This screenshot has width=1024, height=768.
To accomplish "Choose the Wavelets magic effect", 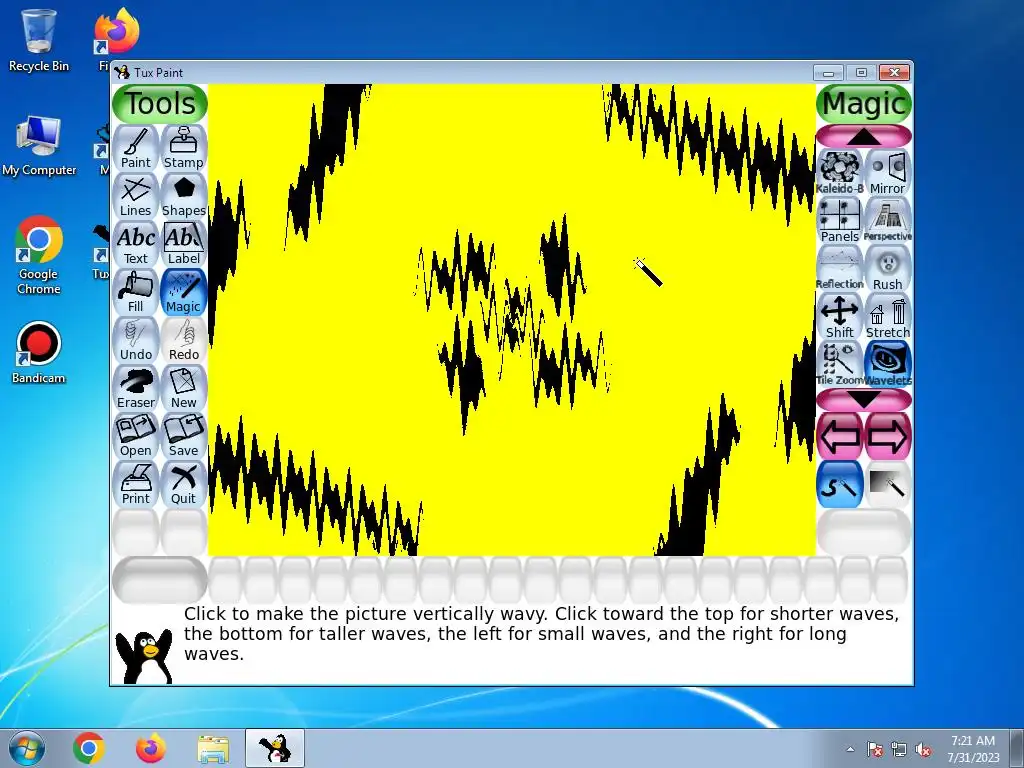I will (x=888, y=364).
